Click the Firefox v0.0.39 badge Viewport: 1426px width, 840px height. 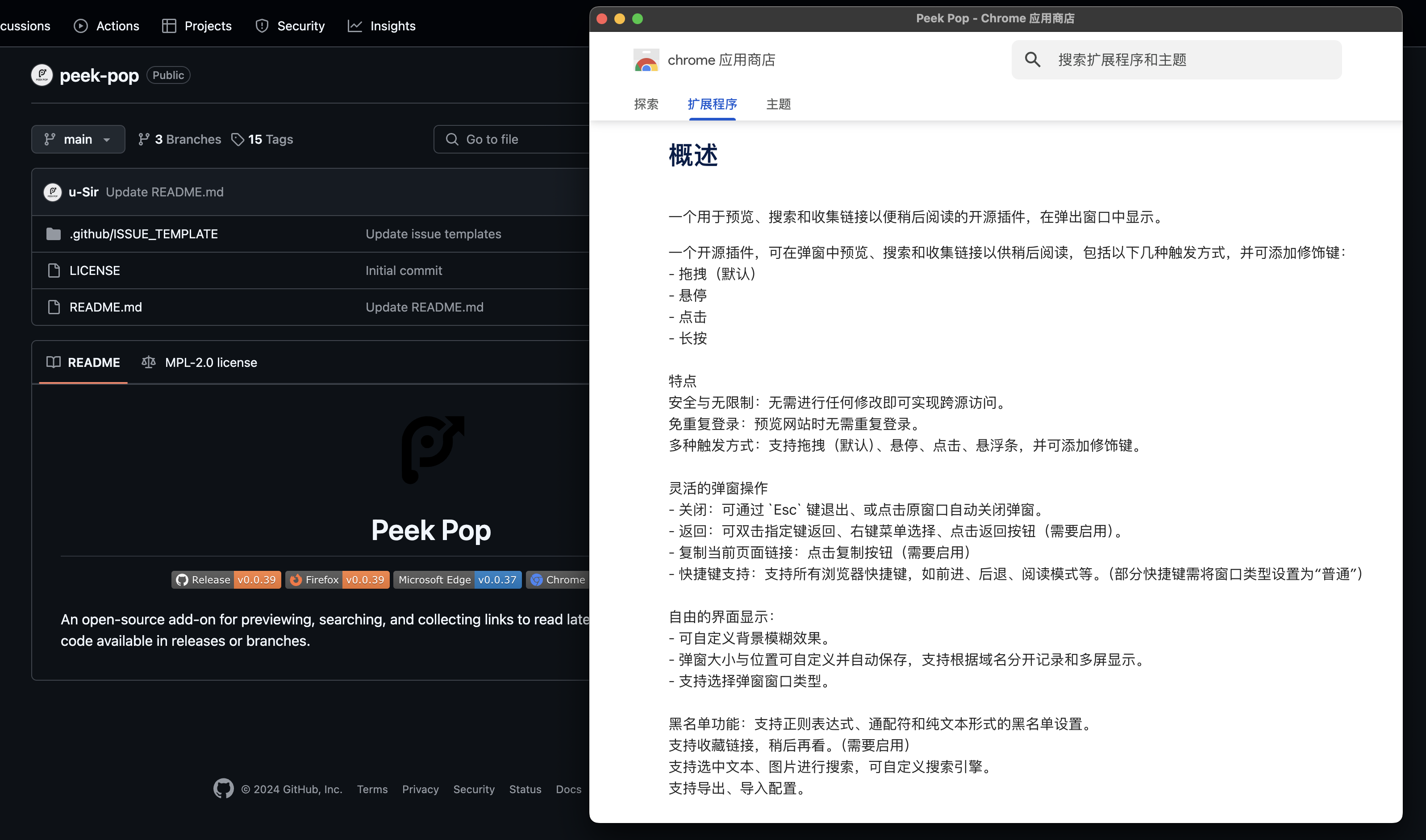[338, 580]
